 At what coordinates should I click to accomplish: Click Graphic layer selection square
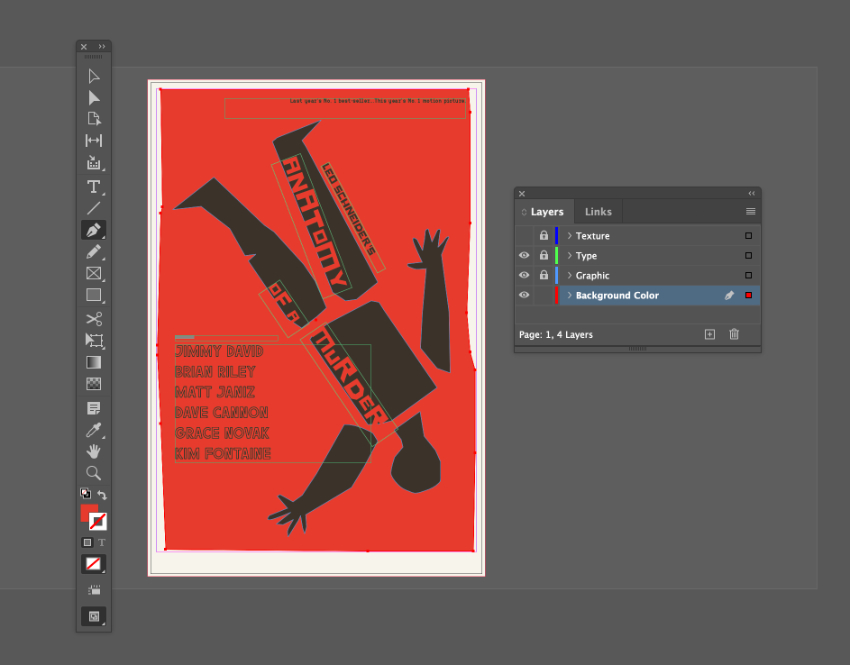click(x=748, y=275)
